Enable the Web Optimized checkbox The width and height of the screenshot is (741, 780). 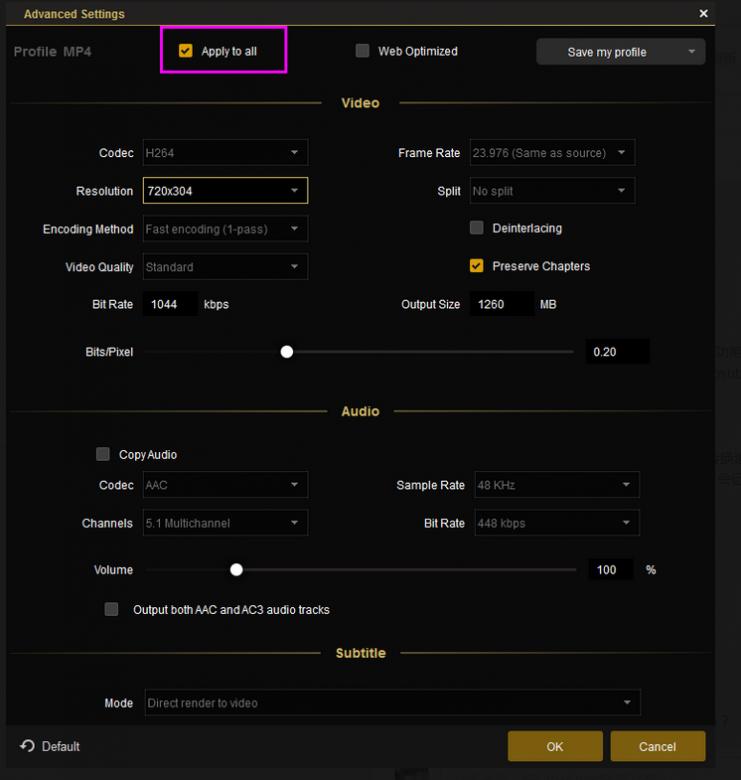click(362, 51)
